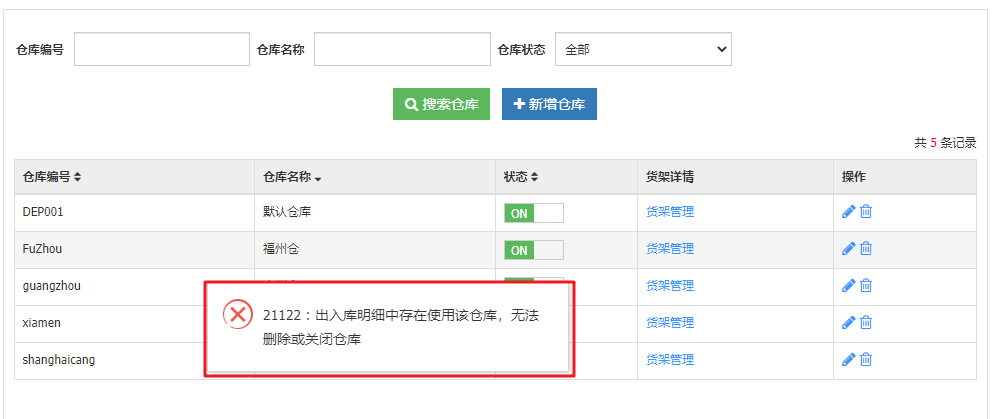Image resolution: width=993 pixels, height=419 pixels.
Task: Click the edit pencil for guangzhou
Action: coord(848,285)
